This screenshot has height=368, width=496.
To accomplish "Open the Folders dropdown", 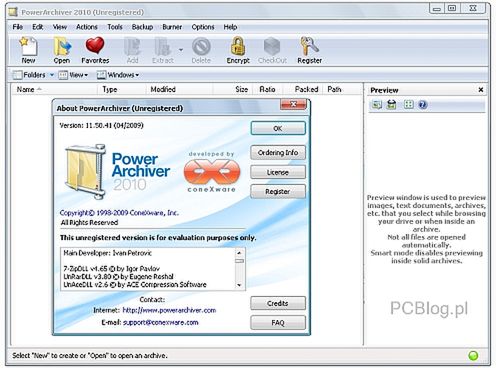I will (x=33, y=75).
